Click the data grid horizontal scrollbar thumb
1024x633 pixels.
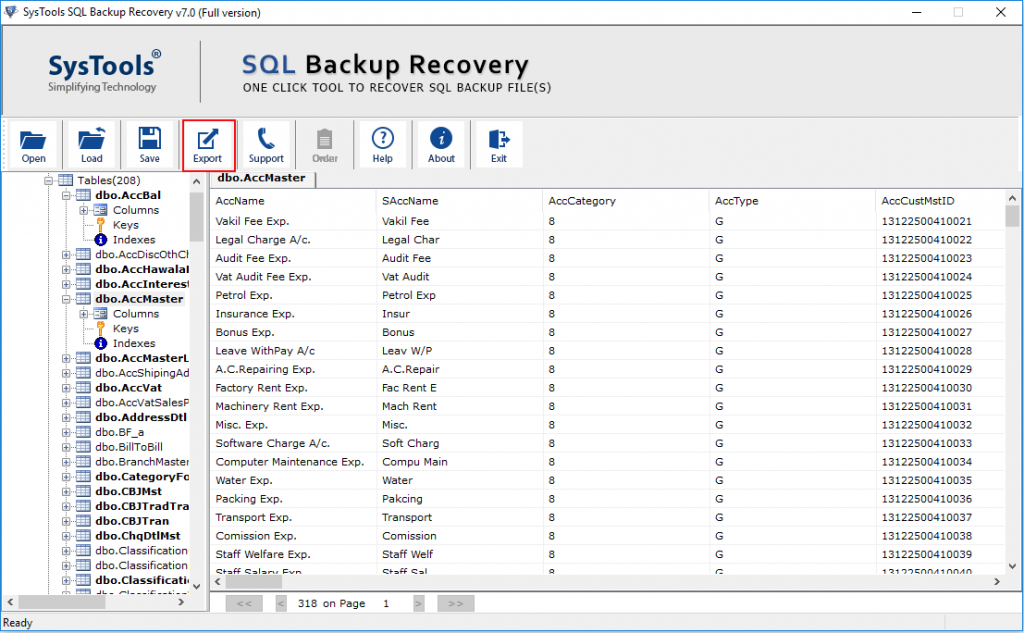[x=253, y=581]
